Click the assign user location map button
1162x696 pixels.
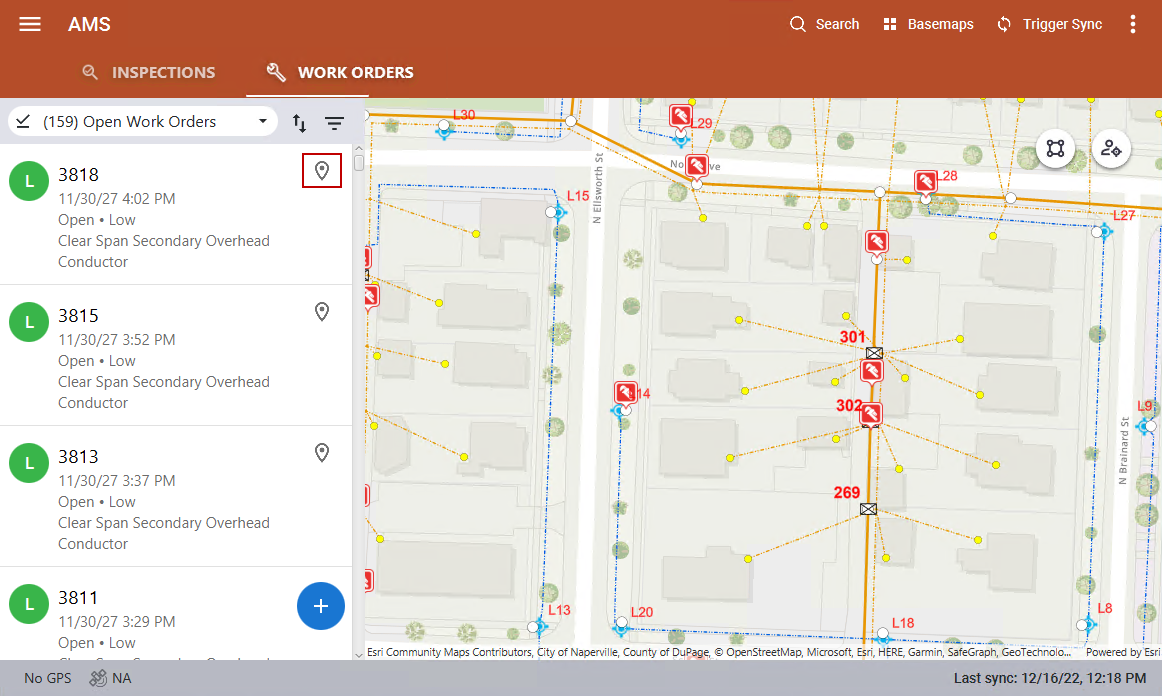click(x=1110, y=148)
